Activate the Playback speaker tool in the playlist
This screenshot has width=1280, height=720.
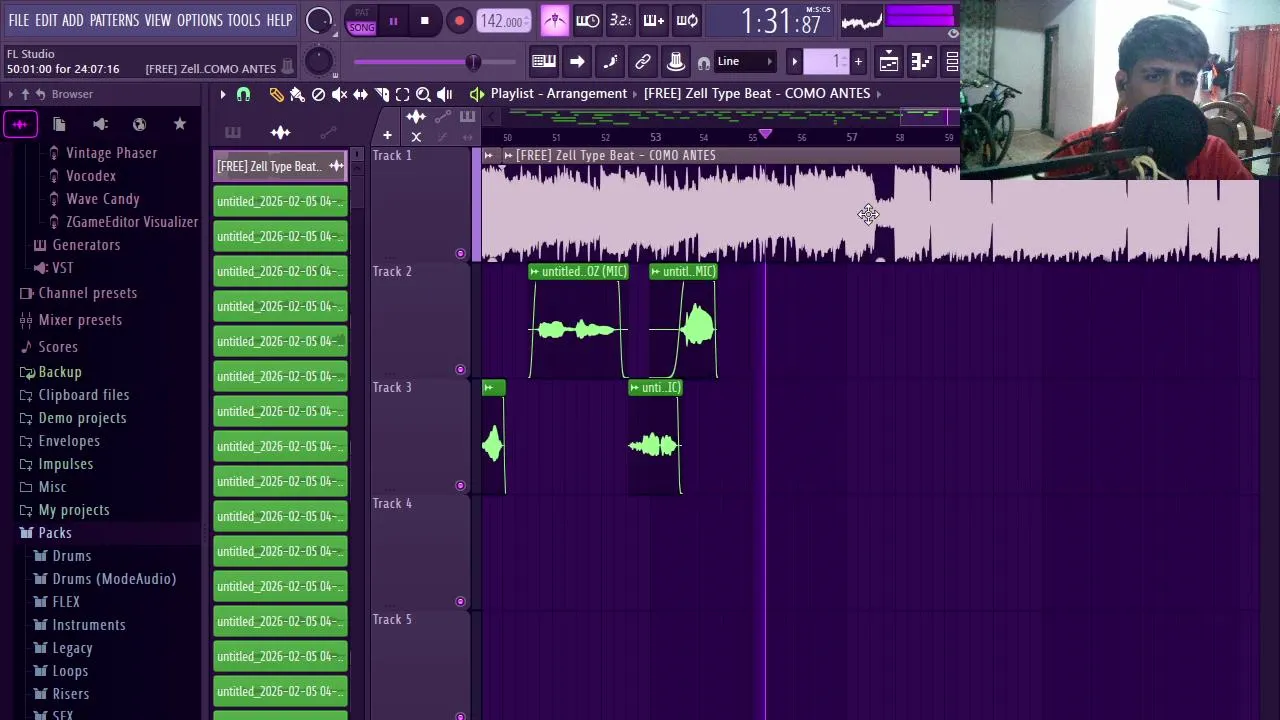pos(444,94)
